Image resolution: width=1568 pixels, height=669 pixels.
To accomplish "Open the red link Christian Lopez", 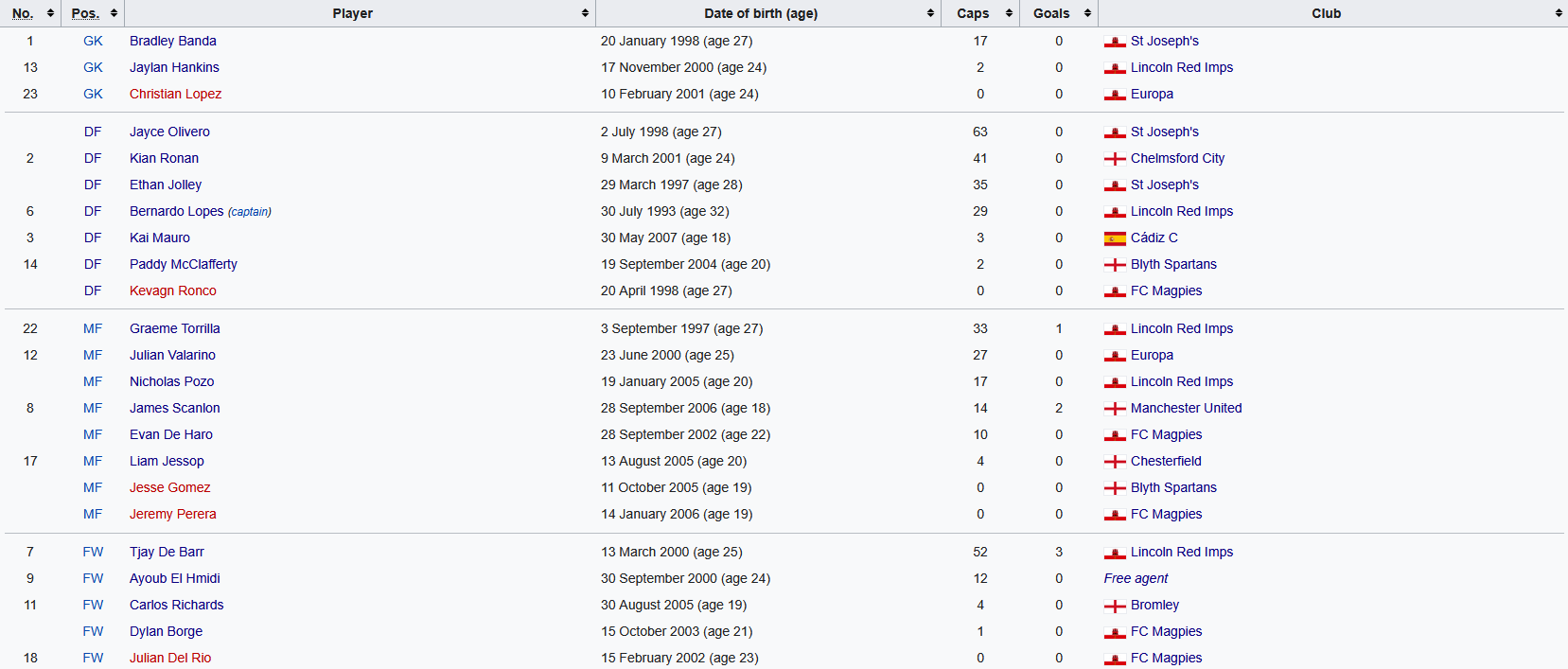I will [x=175, y=94].
